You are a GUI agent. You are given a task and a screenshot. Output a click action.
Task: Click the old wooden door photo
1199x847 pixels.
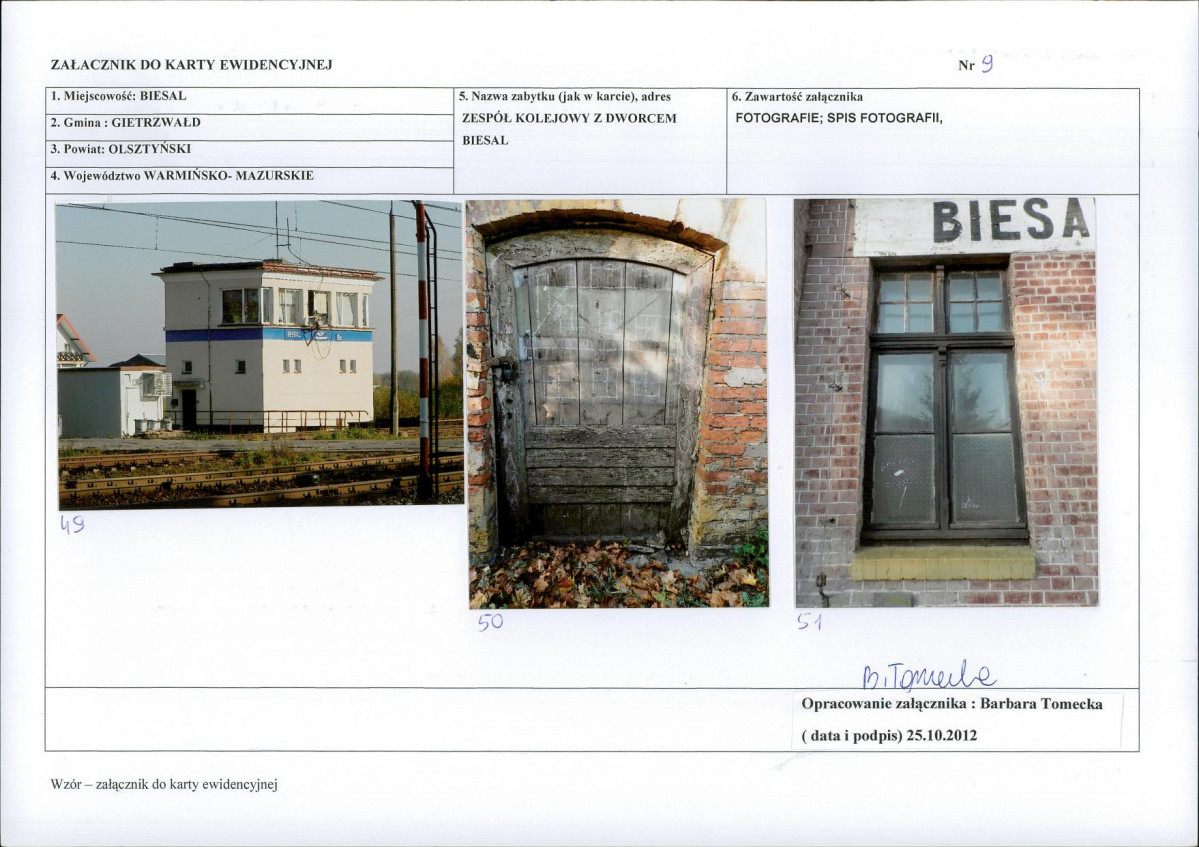618,403
